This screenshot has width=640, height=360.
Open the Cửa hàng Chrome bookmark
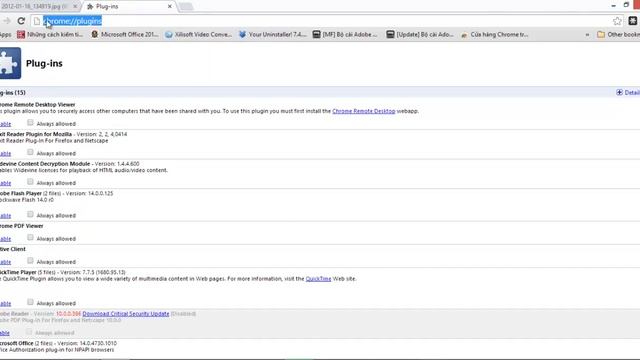(494, 35)
